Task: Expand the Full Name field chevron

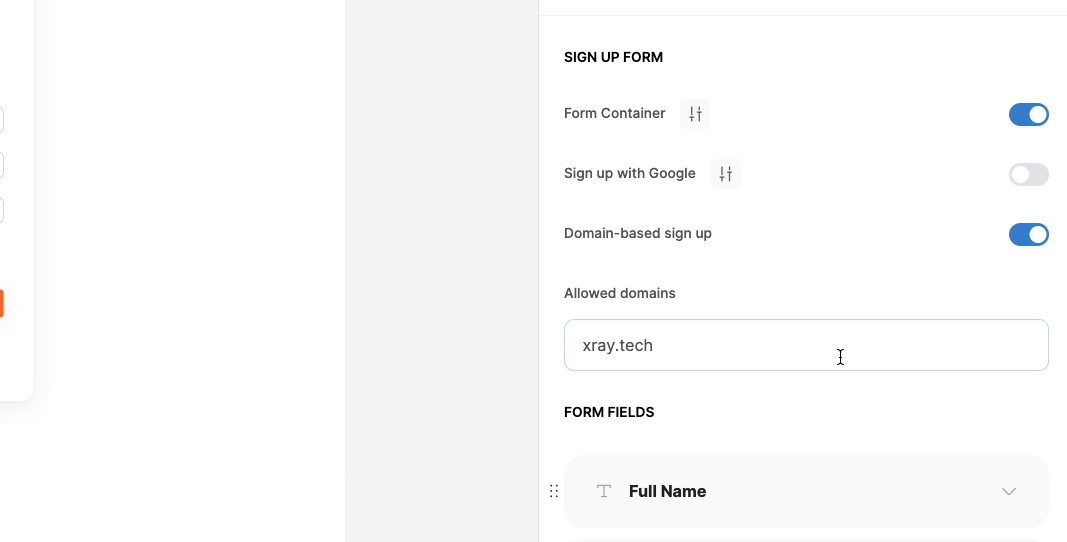Action: pos(1008,492)
